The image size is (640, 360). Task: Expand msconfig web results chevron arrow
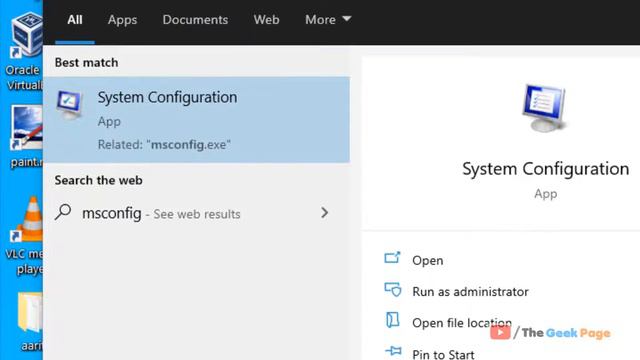coord(324,213)
